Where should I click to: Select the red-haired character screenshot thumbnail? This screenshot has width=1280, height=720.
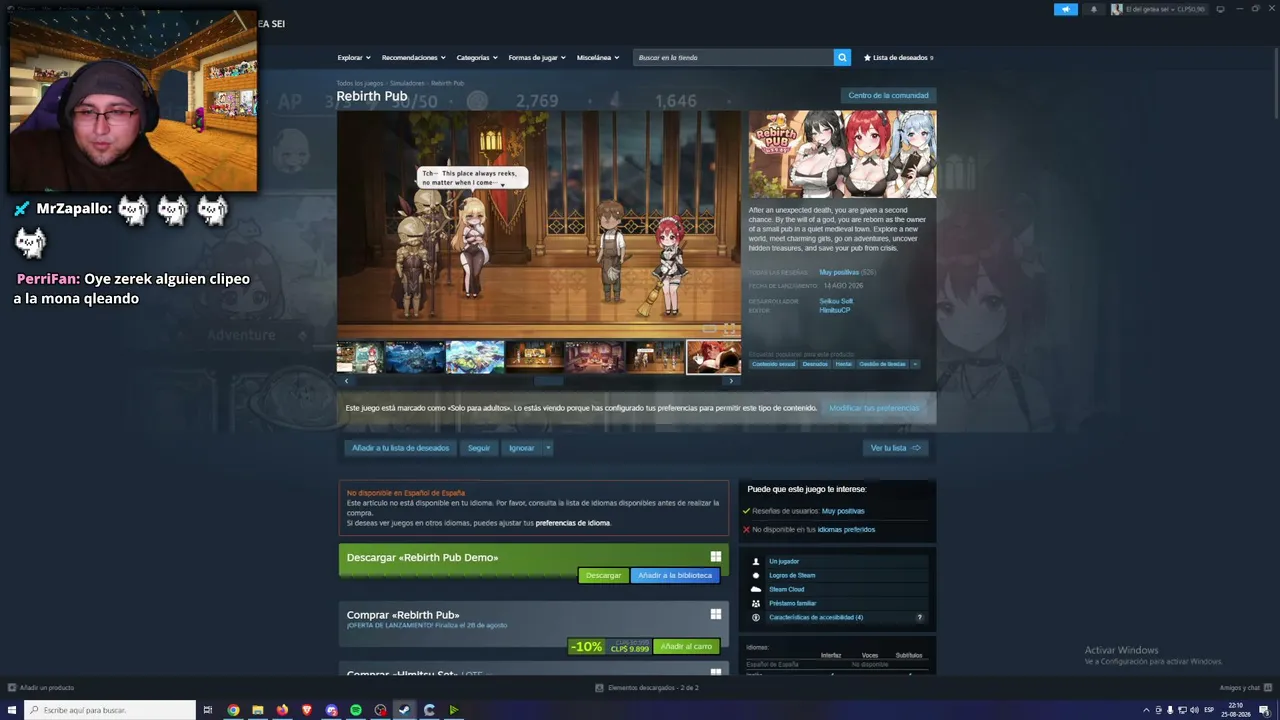coord(714,357)
